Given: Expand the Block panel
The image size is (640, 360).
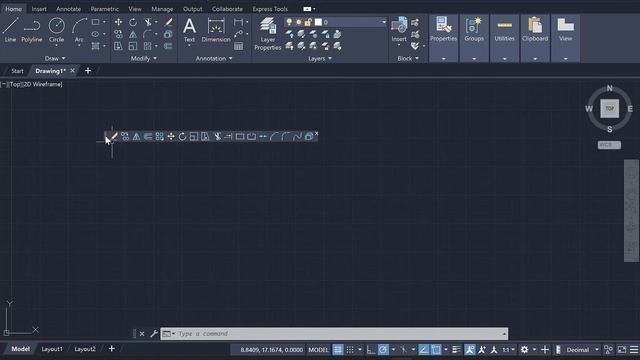Looking at the screenshot, I should [408, 58].
